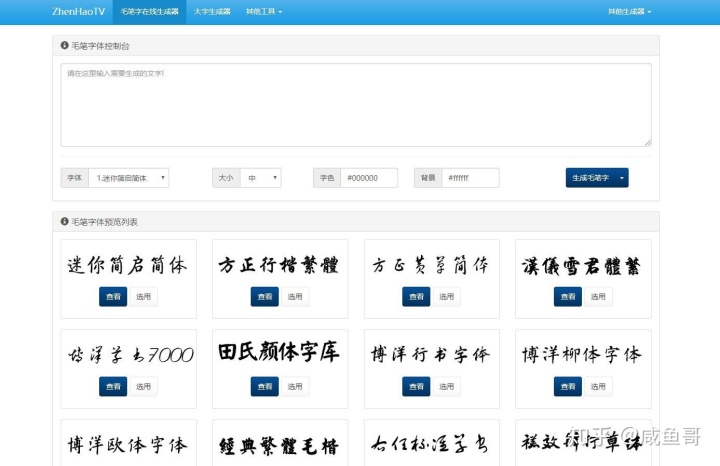Image resolution: width=720 pixels, height=466 pixels.
Task: Expand the 其他生成器 menu at top right
Action: 630,12
